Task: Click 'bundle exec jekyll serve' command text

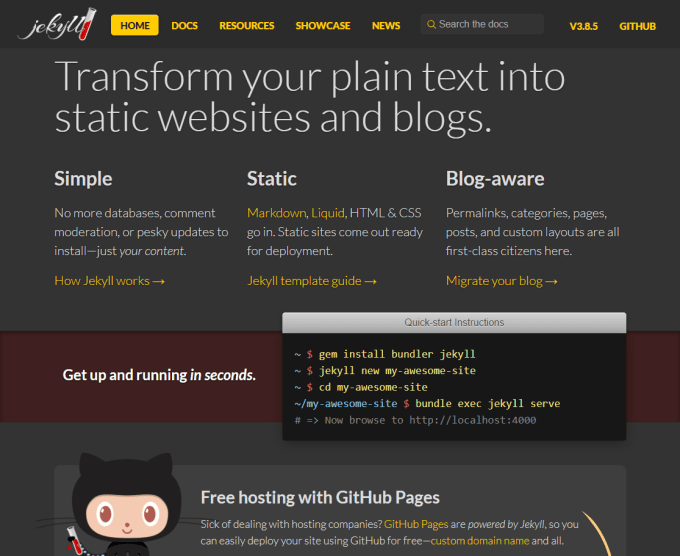Action: pyautogui.click(x=487, y=404)
